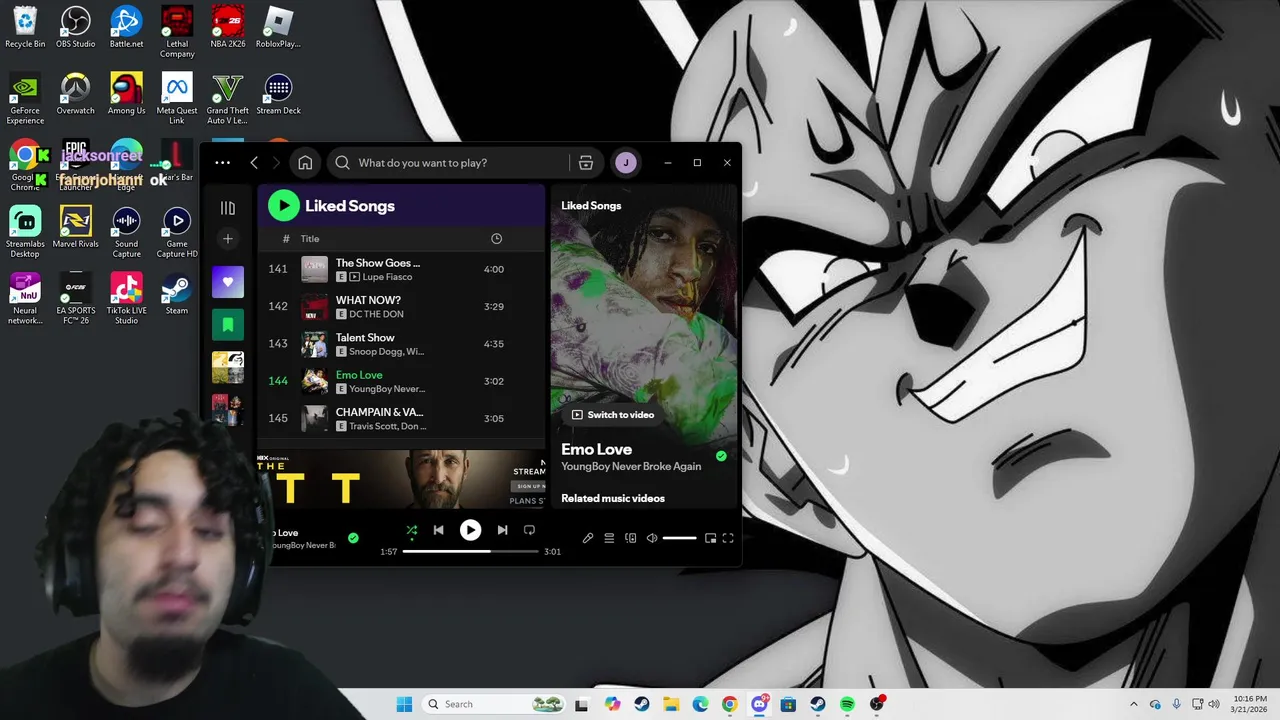The image size is (1280, 720).
Task: Go forward with Spotify right arrow
Action: coord(277,163)
